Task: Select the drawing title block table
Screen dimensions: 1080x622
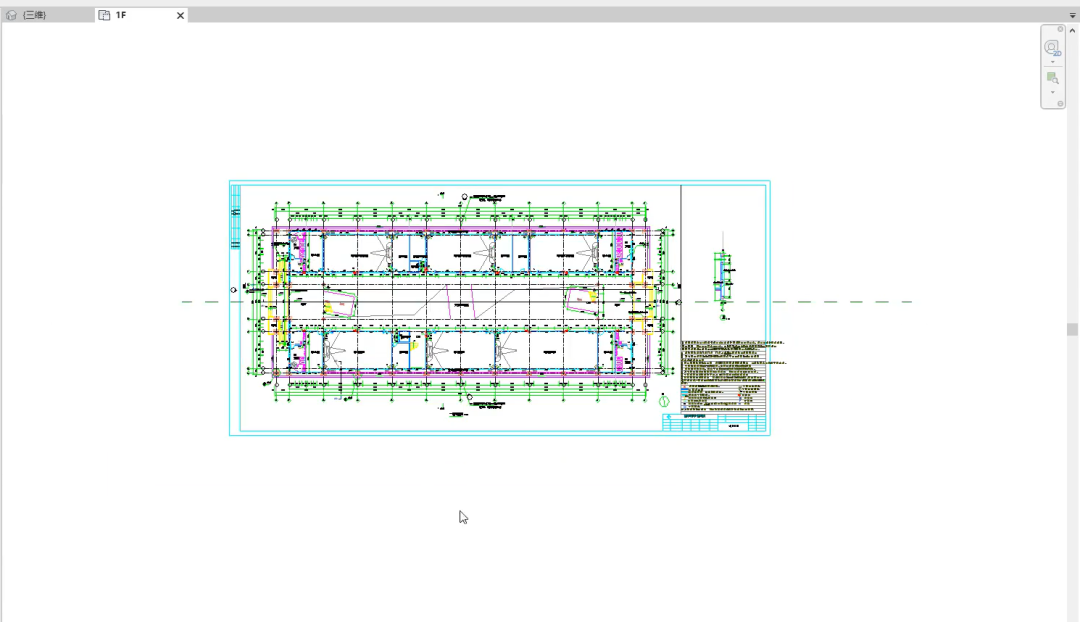Action: 714,423
